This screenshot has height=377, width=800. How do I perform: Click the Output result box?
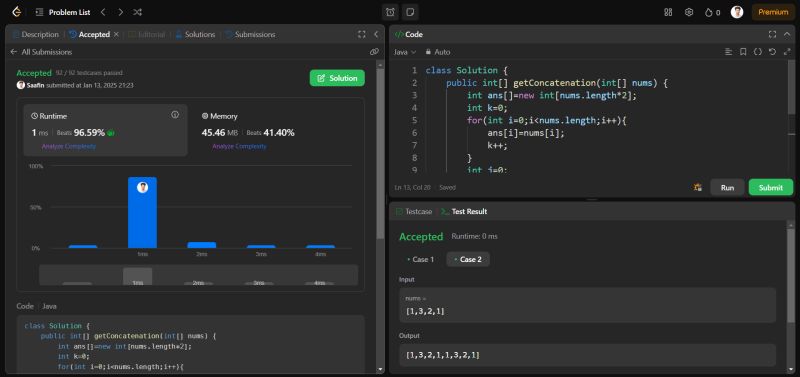tap(587, 355)
